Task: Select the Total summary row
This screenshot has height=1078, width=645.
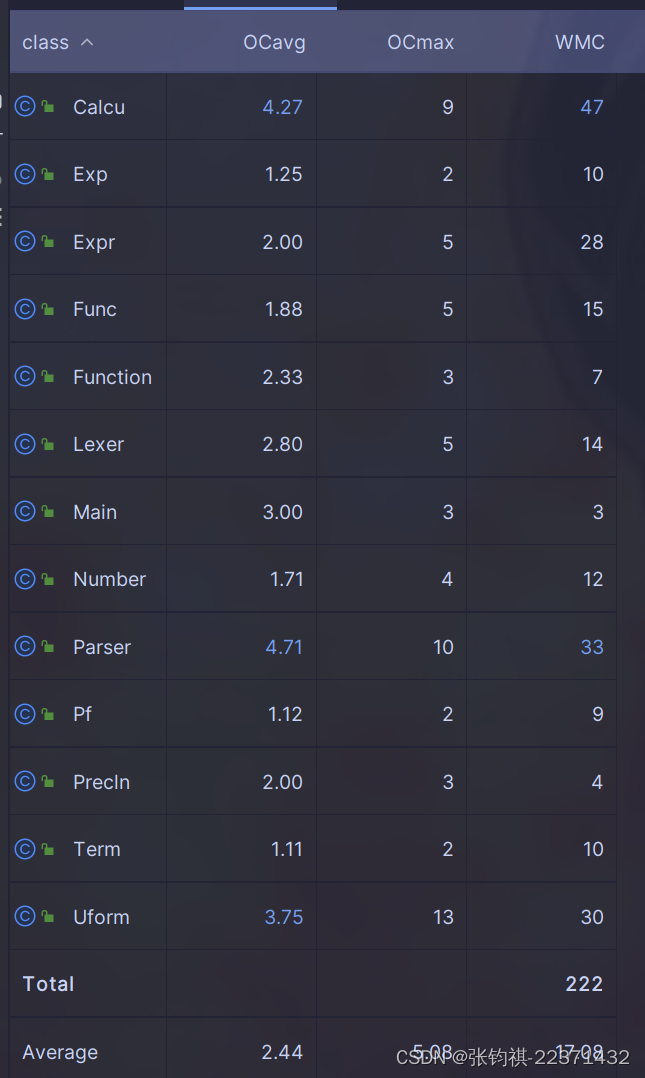Action: tap(313, 984)
